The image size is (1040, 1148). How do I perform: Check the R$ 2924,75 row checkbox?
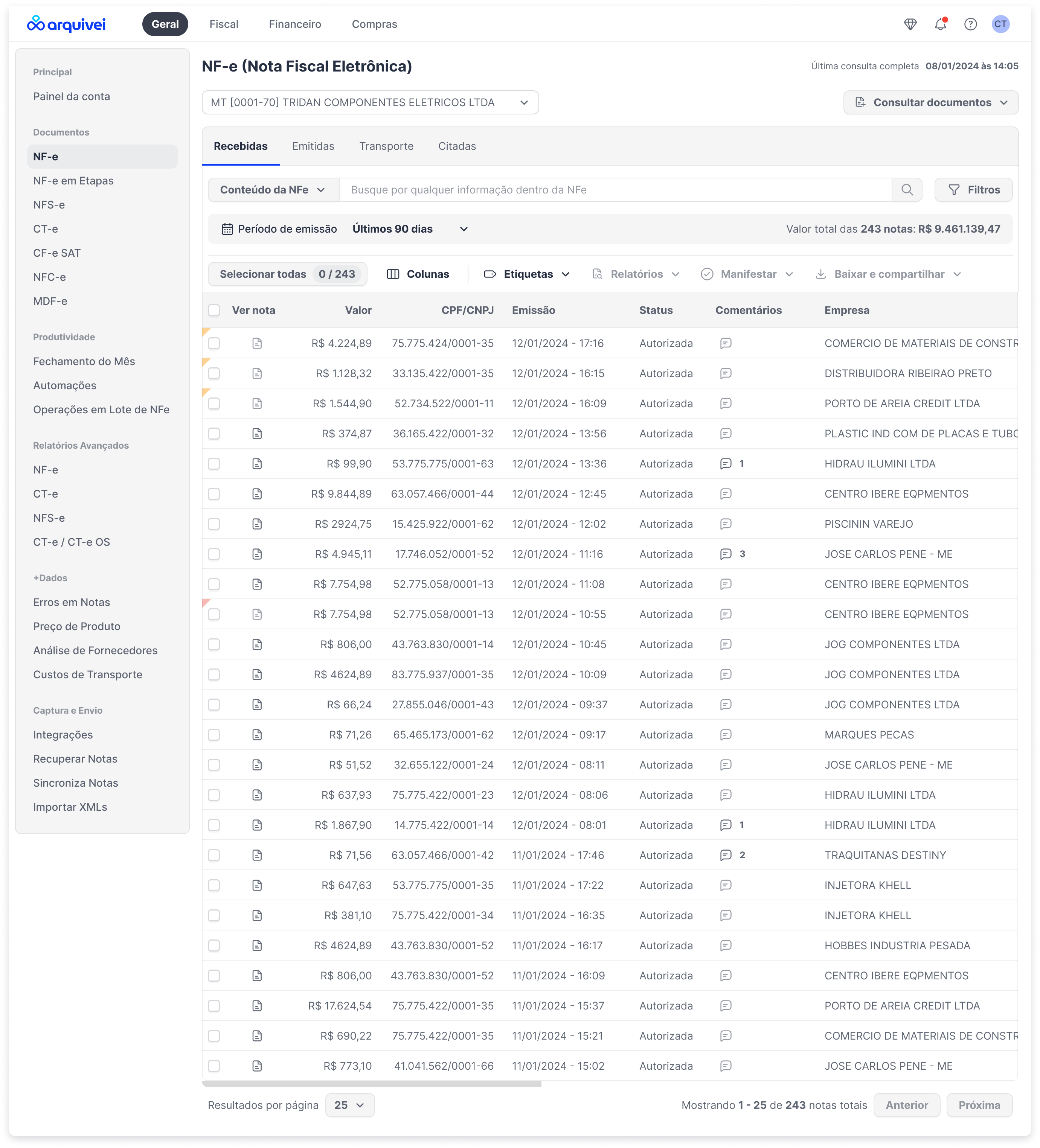[x=213, y=524]
